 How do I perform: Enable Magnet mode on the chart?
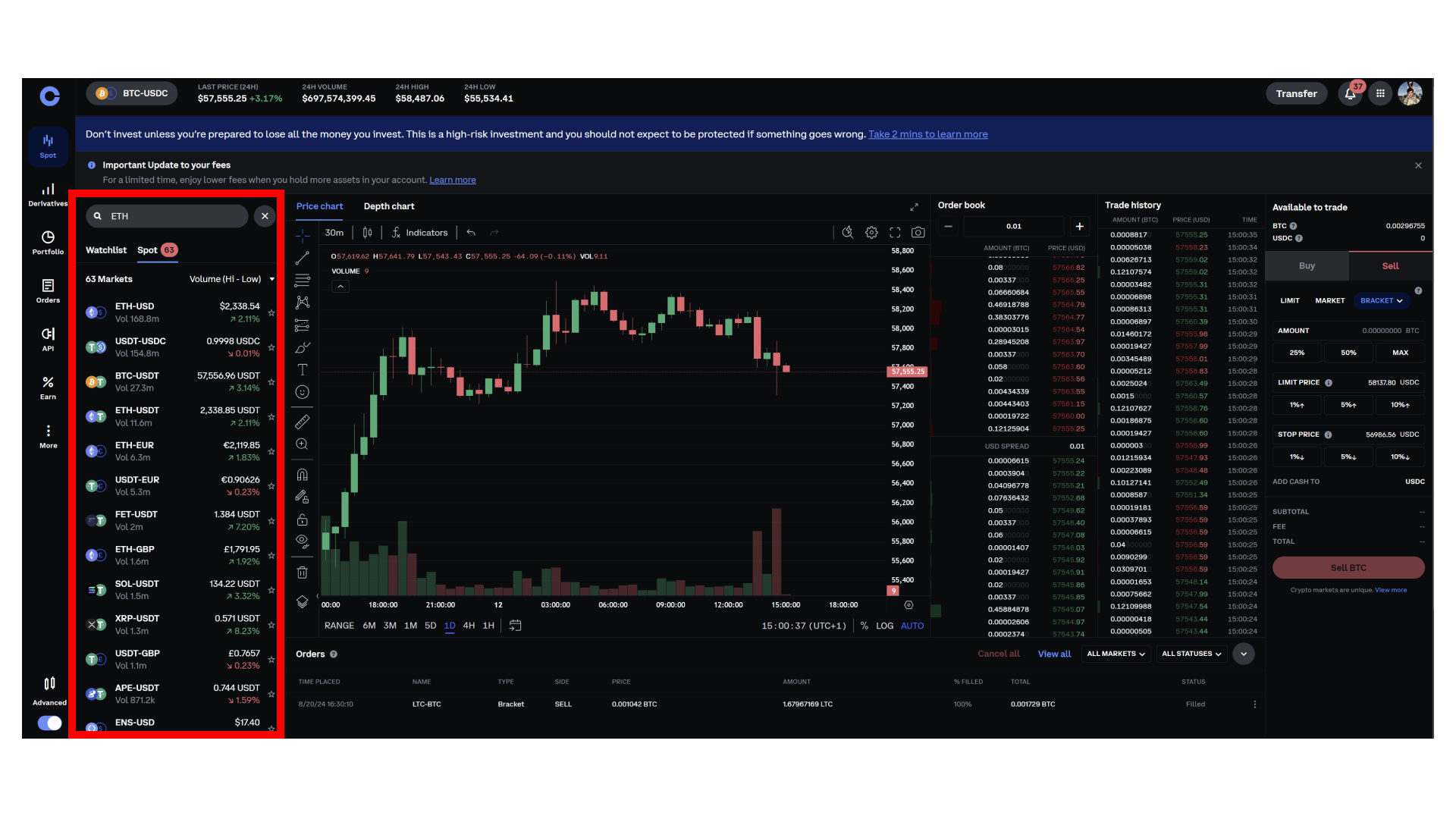pyautogui.click(x=302, y=473)
